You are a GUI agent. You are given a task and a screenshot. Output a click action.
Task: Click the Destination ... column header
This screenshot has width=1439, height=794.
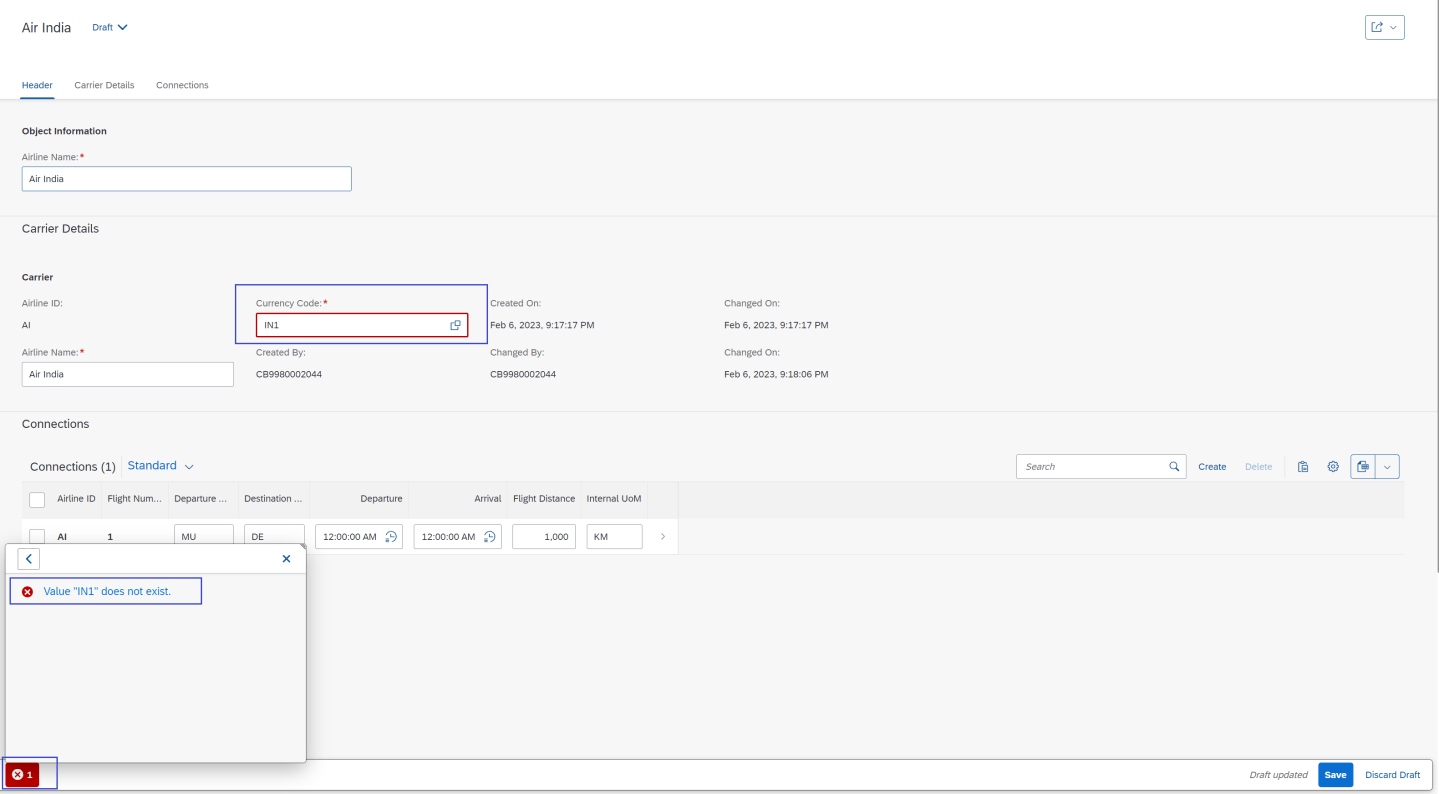[274, 499]
